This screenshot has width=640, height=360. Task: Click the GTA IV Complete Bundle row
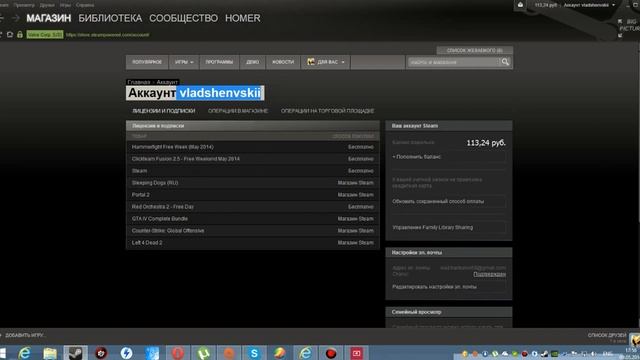pyautogui.click(x=253, y=219)
